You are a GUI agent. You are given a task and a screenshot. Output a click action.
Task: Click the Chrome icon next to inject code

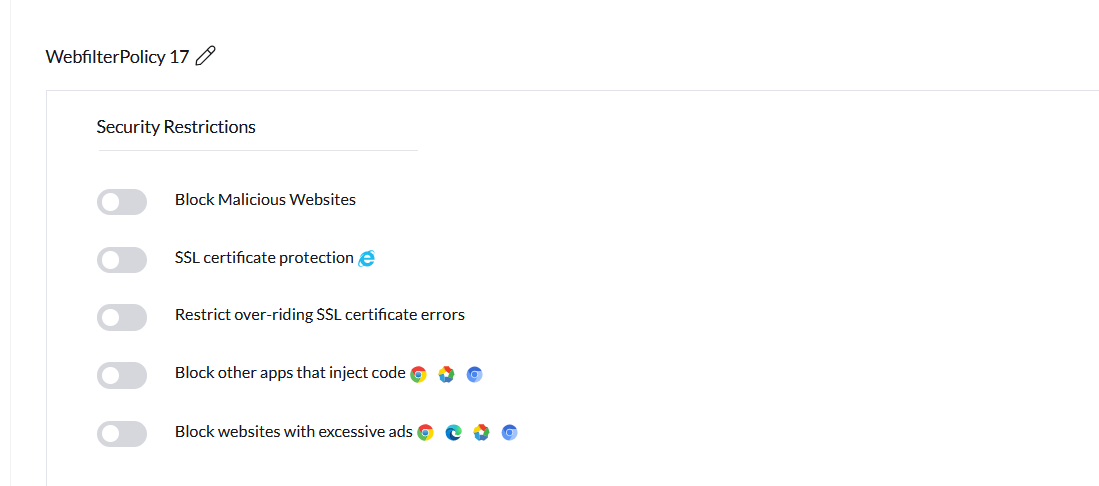(x=418, y=374)
